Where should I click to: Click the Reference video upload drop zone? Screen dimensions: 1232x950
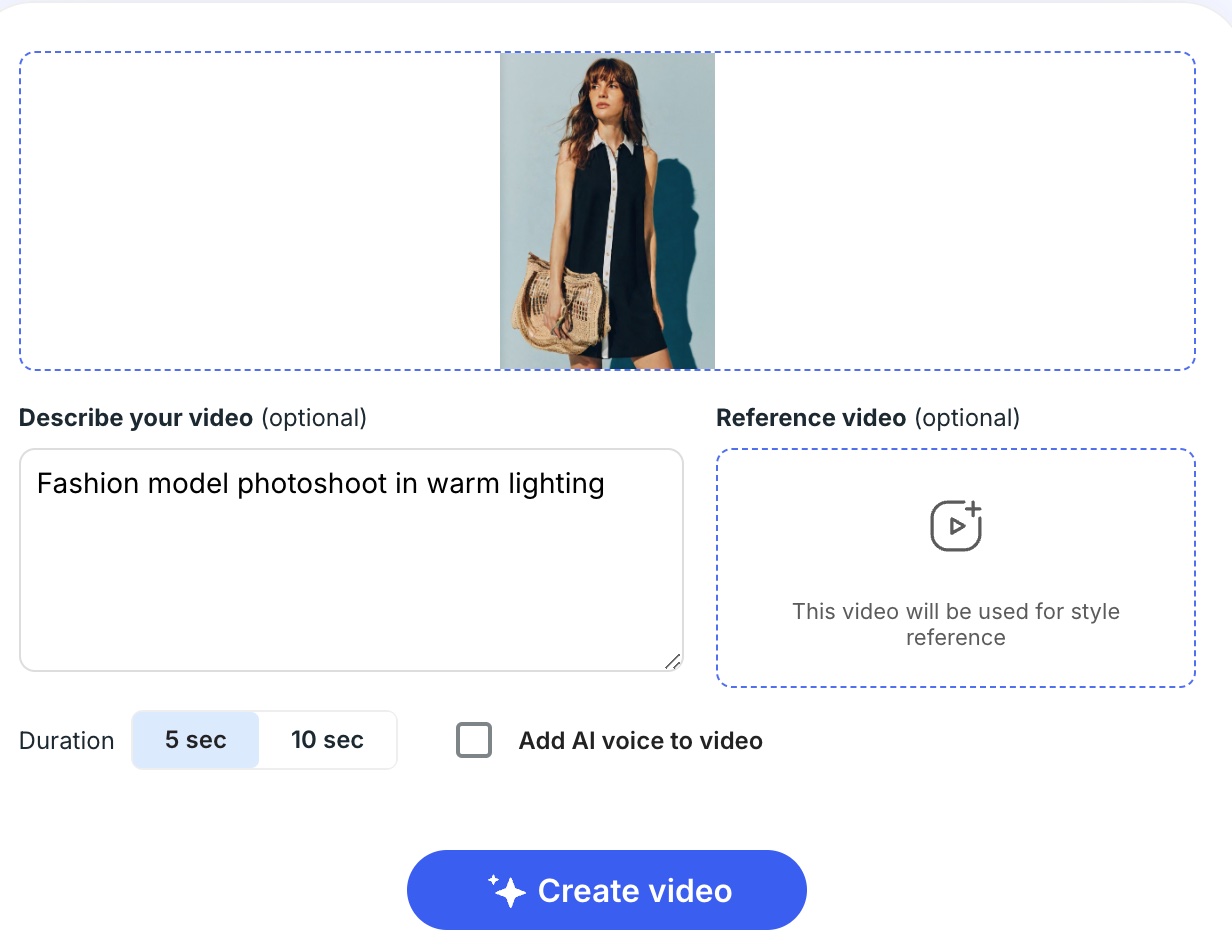pos(955,568)
